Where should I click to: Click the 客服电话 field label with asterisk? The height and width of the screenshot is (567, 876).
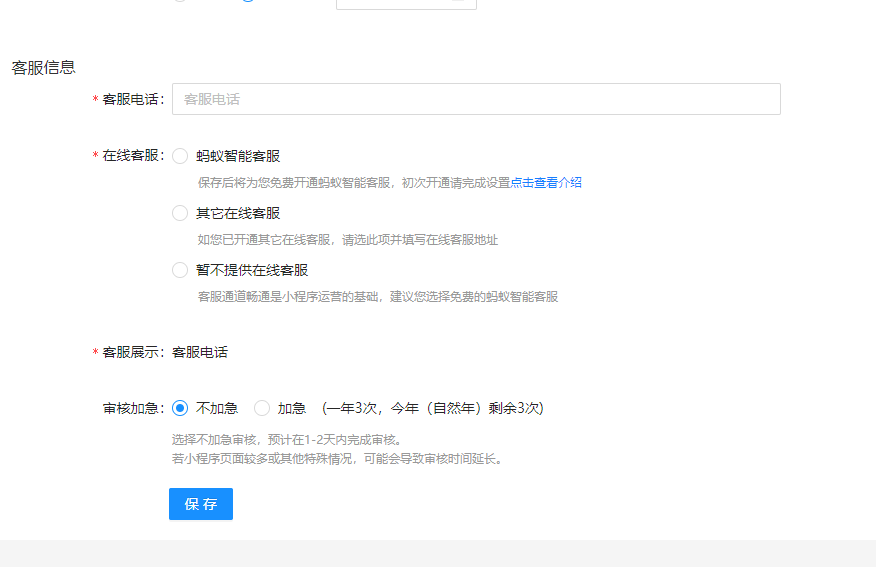pyautogui.click(x=132, y=100)
